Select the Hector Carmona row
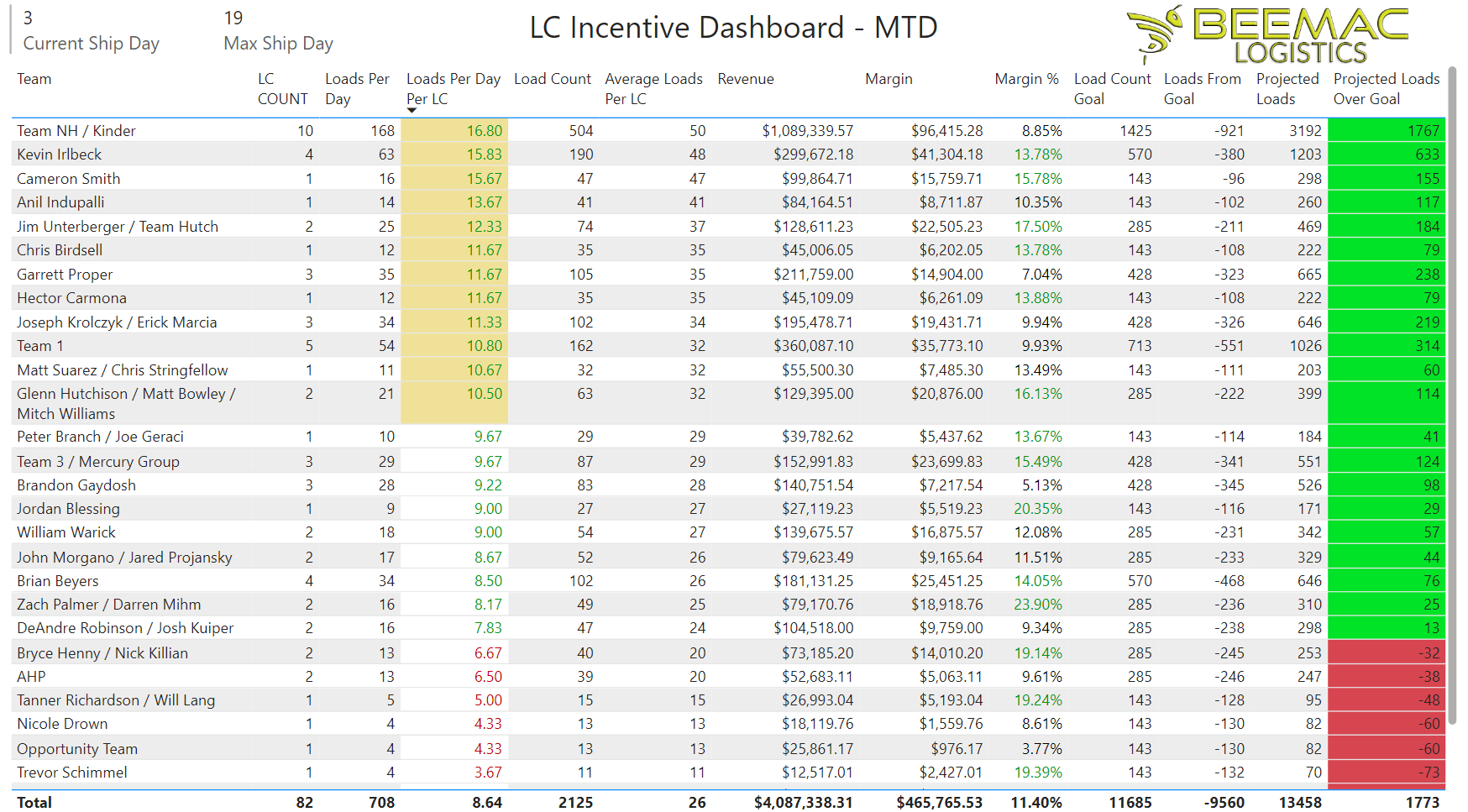The width and height of the screenshot is (1468, 812). pyautogui.click(x=728, y=298)
